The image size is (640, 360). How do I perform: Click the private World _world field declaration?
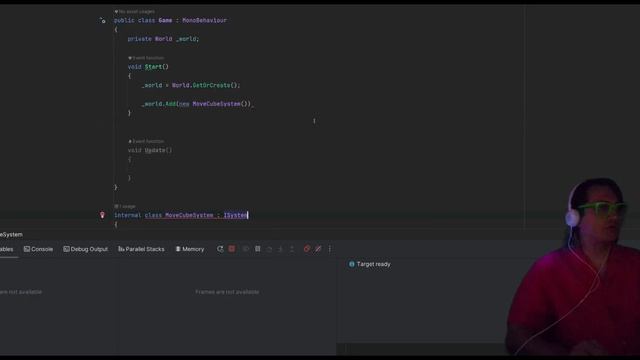coord(163,39)
